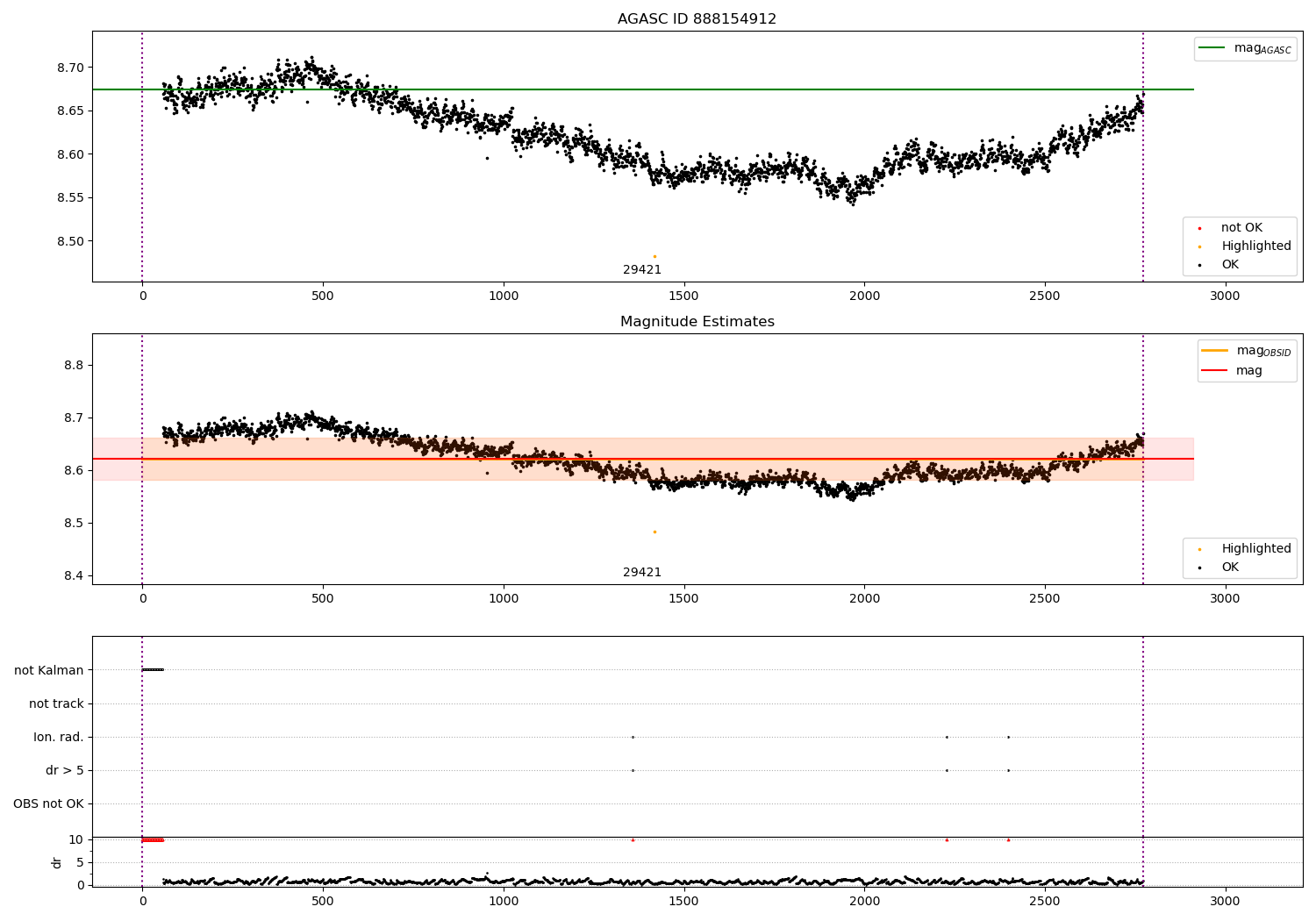Click the 500 x-tick under the top plot
Screen dimensions: 1316x921
click(323, 296)
